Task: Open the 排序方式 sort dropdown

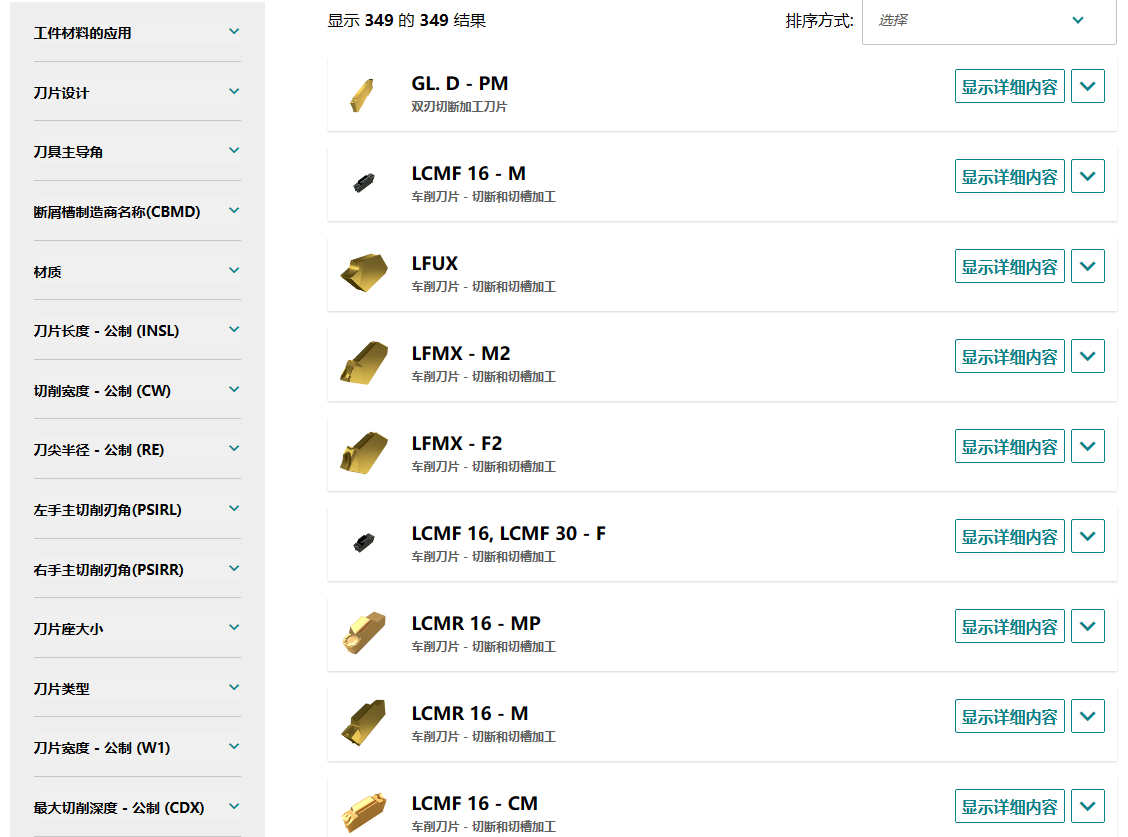Action: [988, 20]
